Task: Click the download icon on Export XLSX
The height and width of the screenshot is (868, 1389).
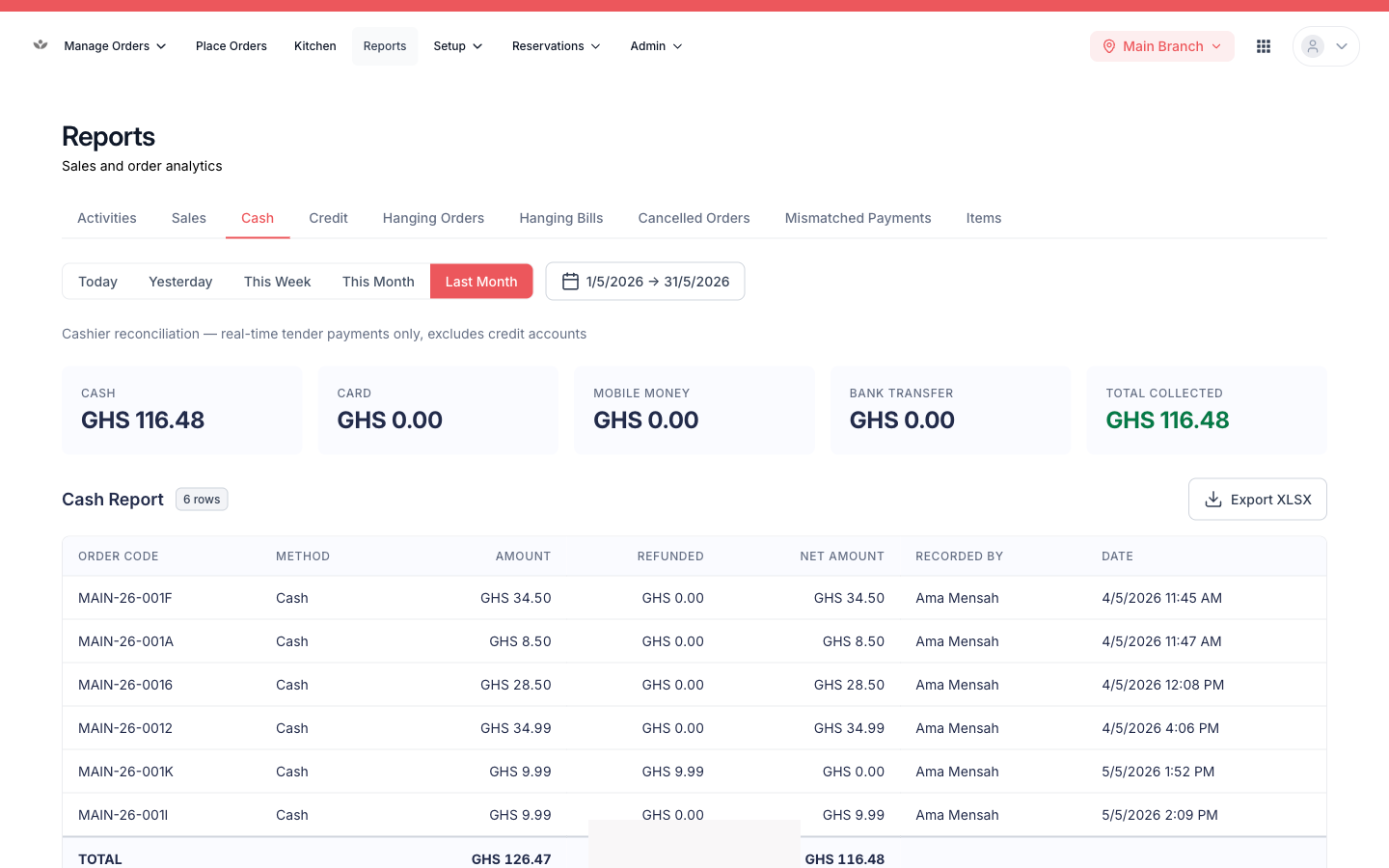Action: (1213, 500)
